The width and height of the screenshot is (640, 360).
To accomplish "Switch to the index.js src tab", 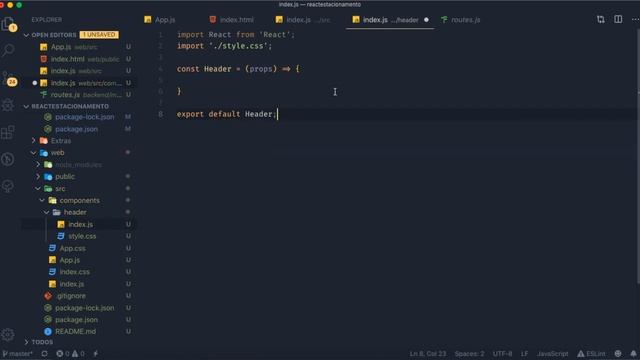I will pos(303,20).
